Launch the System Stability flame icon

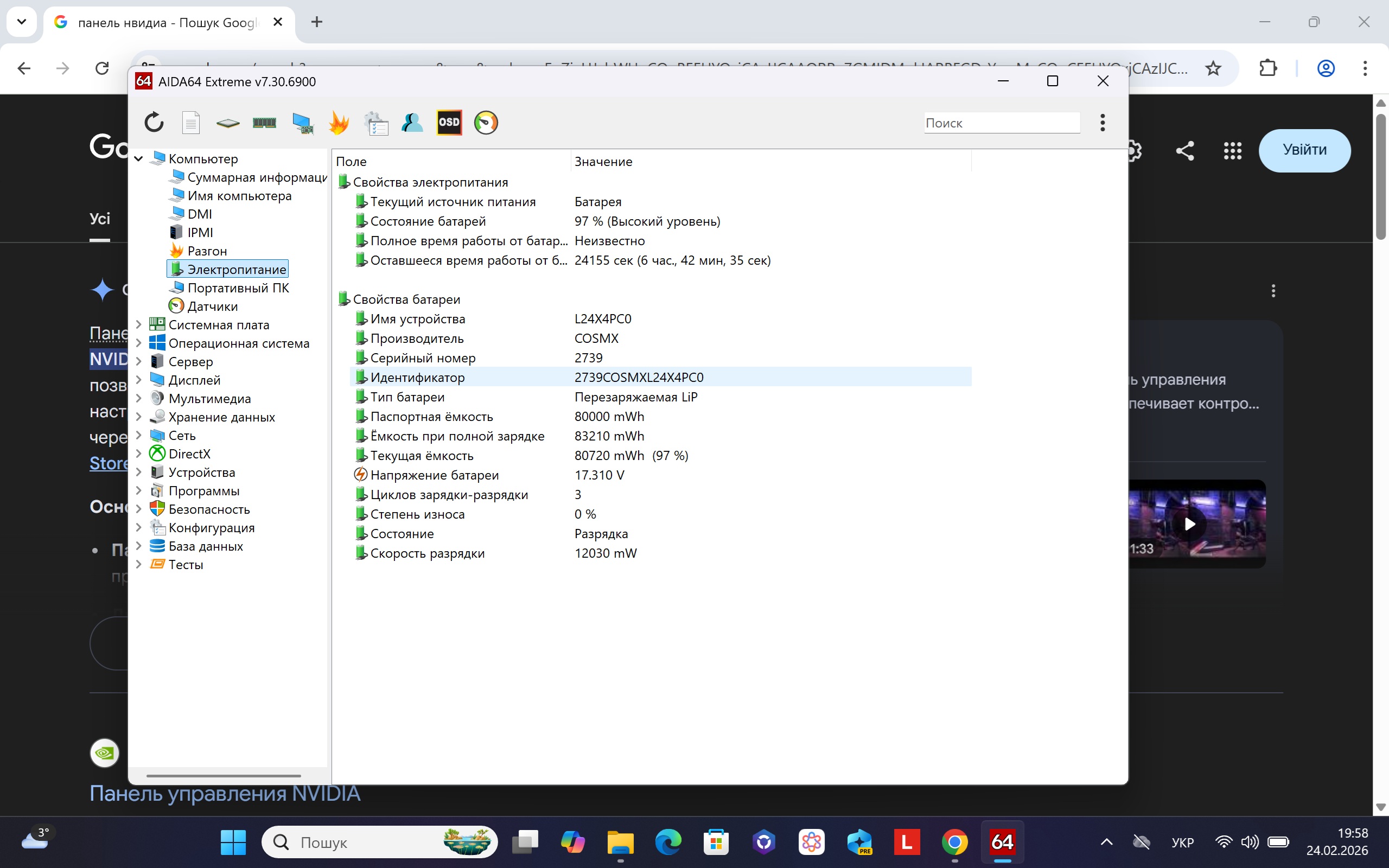click(x=339, y=122)
